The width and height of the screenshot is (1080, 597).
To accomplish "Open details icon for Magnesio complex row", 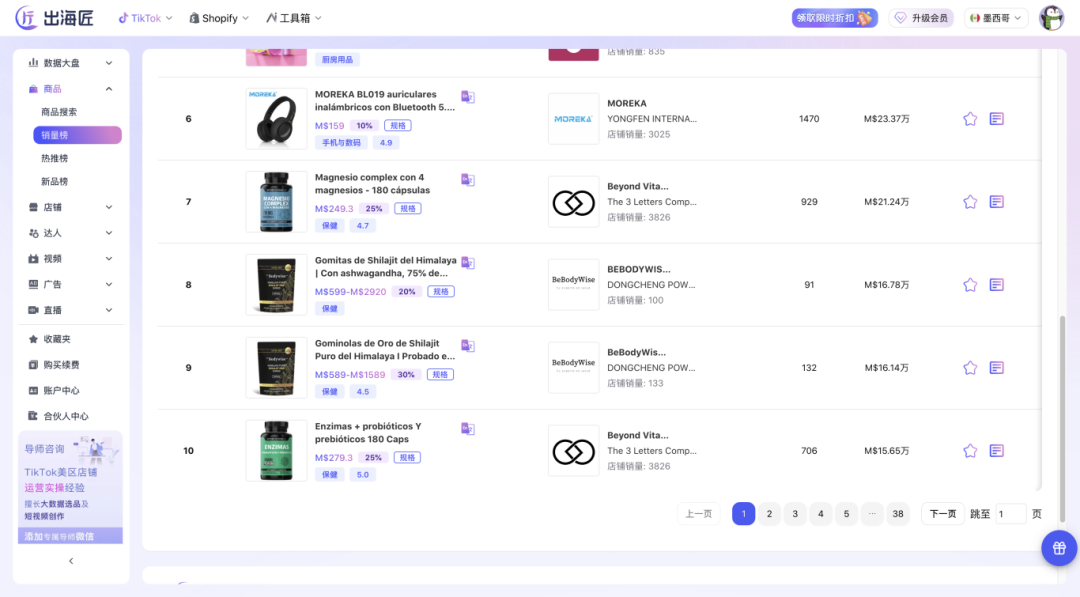I will coord(997,202).
